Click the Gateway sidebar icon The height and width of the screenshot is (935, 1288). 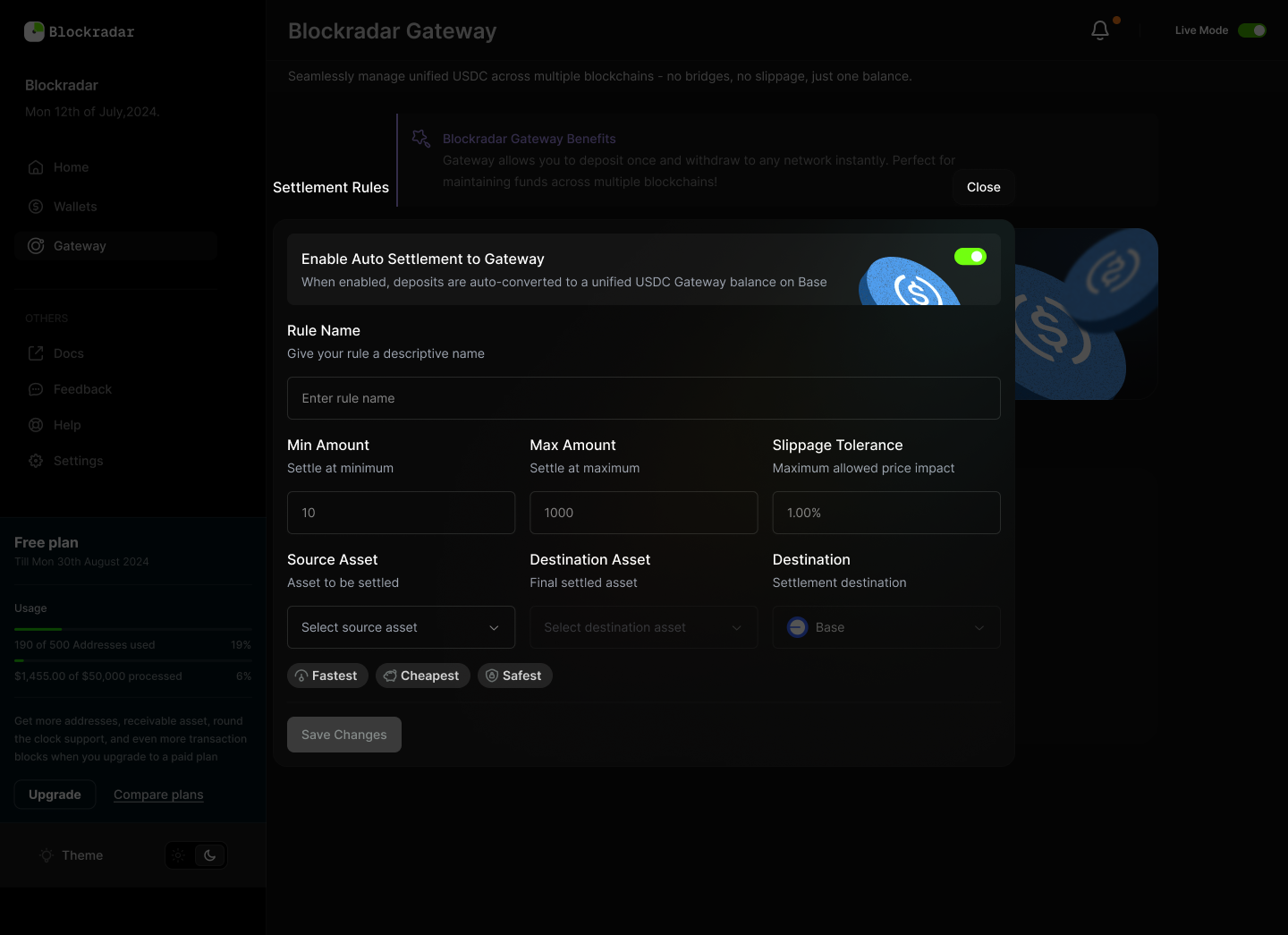pos(36,246)
